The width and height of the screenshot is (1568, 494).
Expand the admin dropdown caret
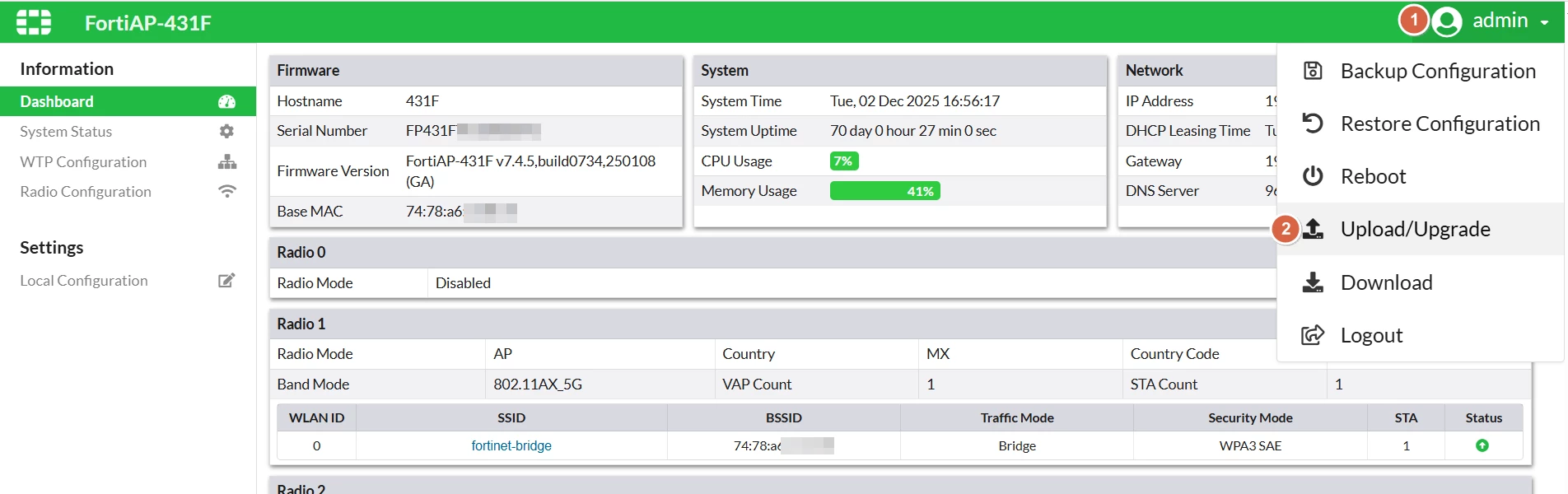tap(1545, 23)
